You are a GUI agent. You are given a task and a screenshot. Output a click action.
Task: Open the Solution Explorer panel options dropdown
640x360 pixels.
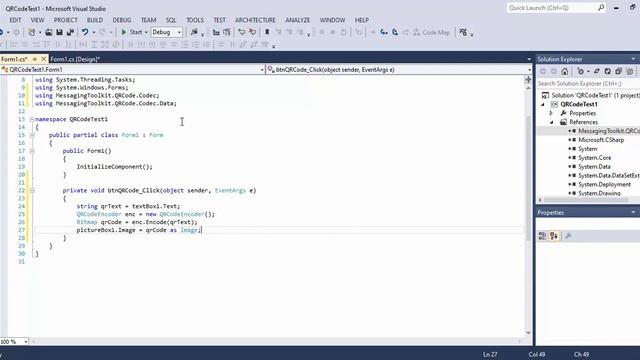click(x=633, y=59)
